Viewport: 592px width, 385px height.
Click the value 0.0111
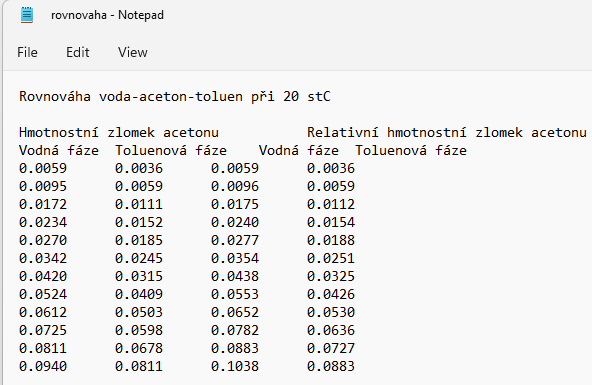point(139,204)
